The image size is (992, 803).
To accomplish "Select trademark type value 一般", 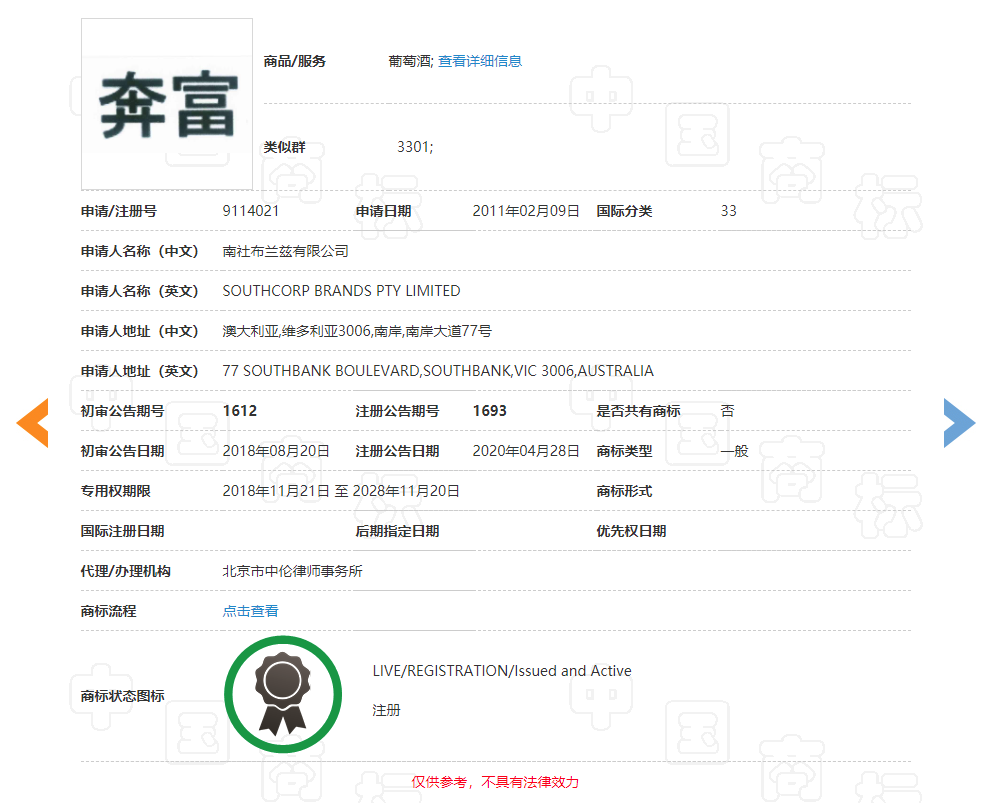I will (x=735, y=451).
